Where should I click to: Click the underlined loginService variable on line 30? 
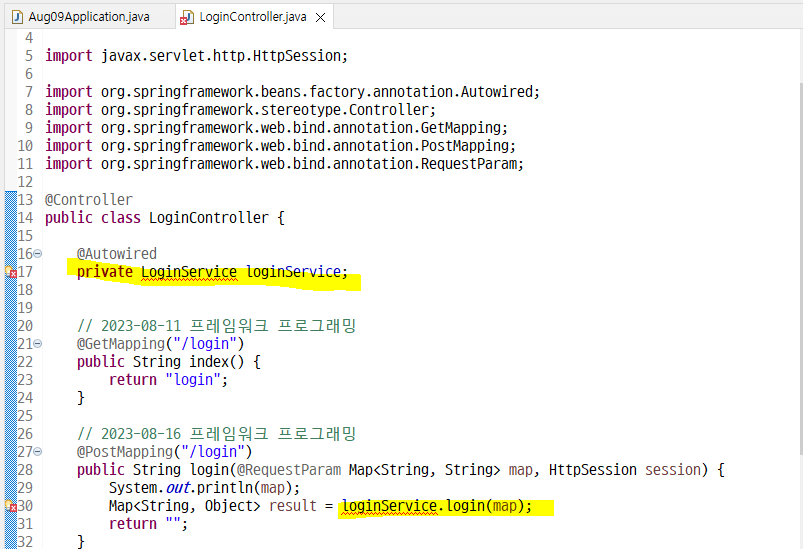(389, 506)
